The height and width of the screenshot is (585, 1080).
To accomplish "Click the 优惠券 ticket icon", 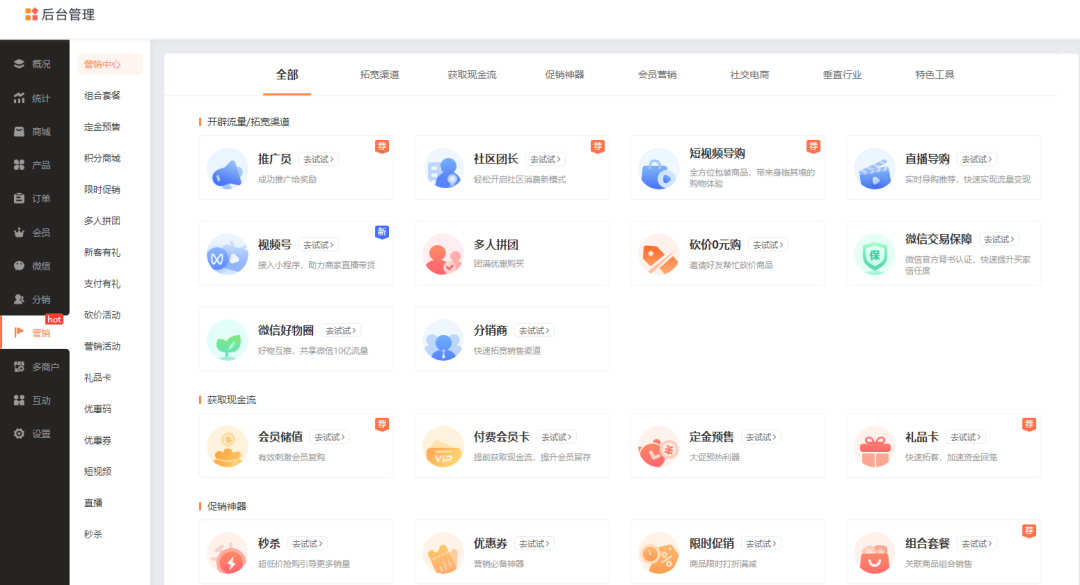I will tap(443, 553).
